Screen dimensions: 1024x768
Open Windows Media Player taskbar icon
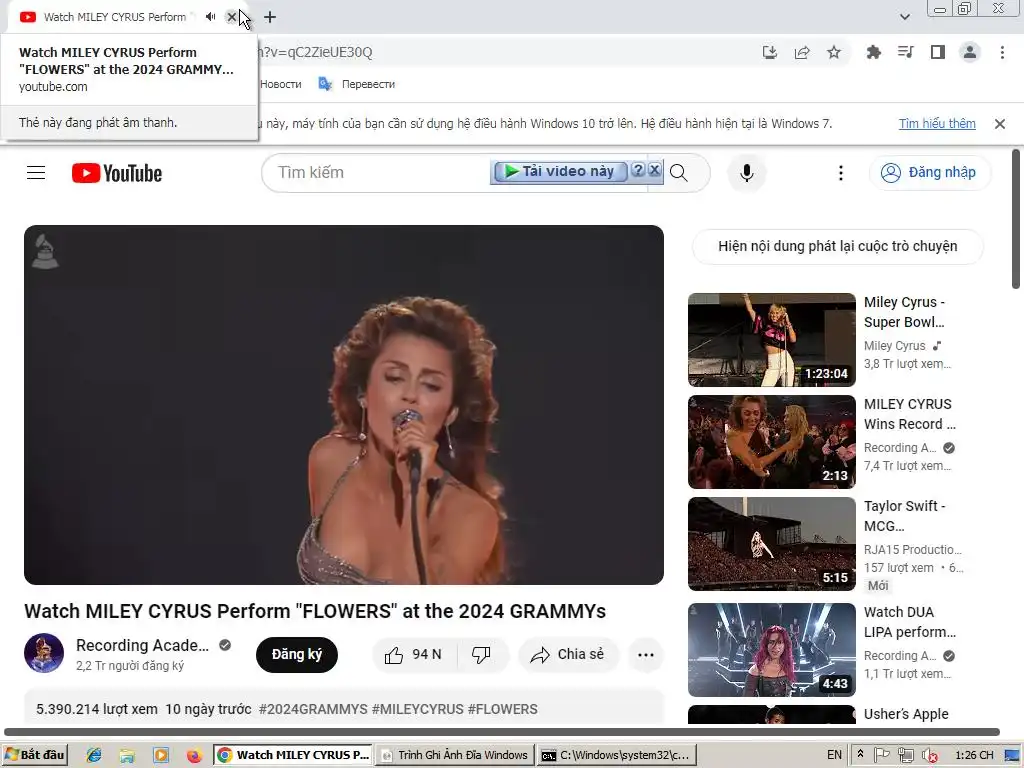[161, 755]
